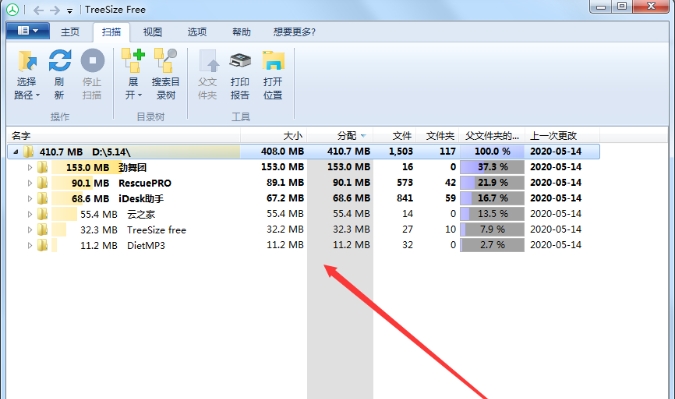Switch to the 视图 tab
Viewport: 675px width, 399px height.
click(152, 32)
